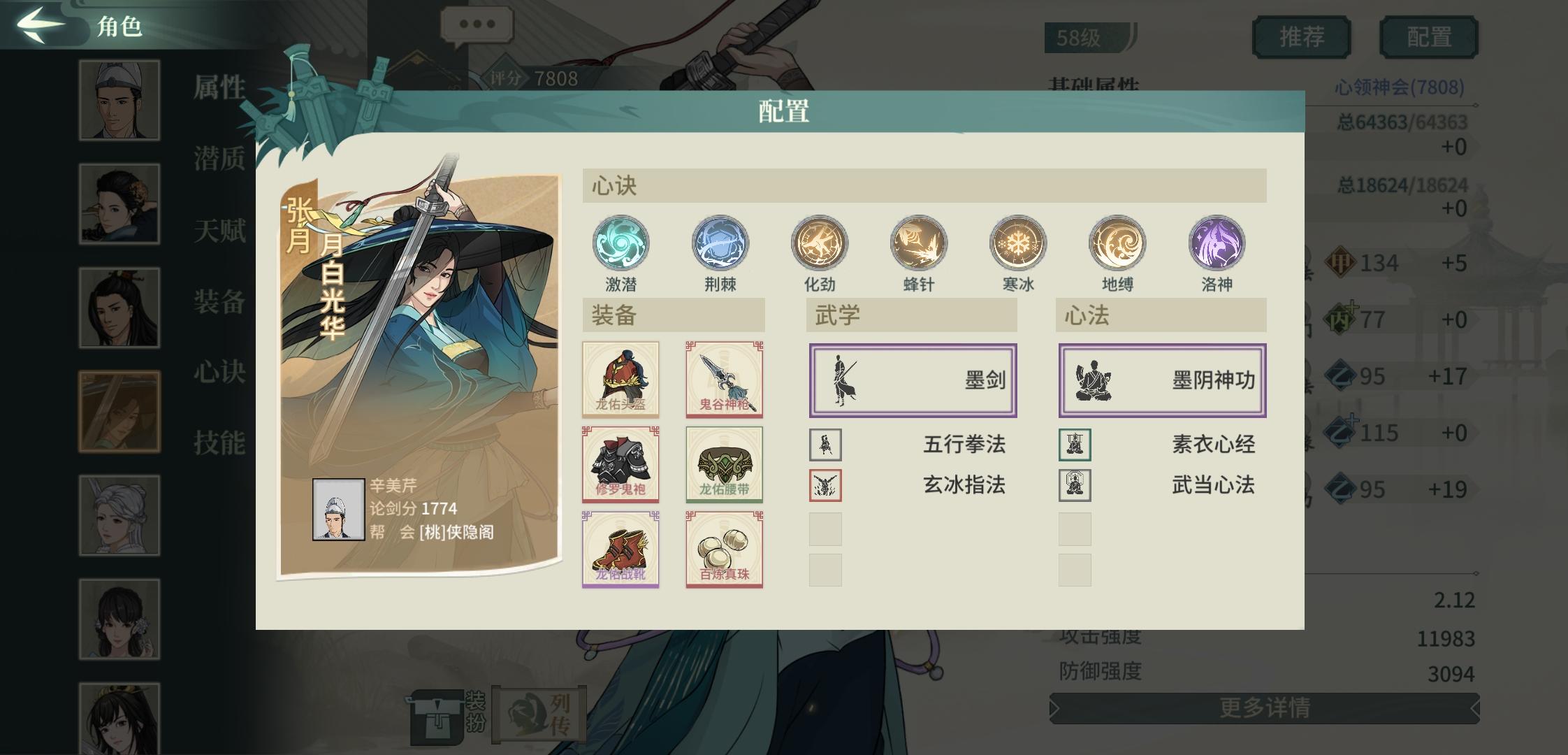
Task: Select the 墨剑 martial art entry
Action: point(913,380)
